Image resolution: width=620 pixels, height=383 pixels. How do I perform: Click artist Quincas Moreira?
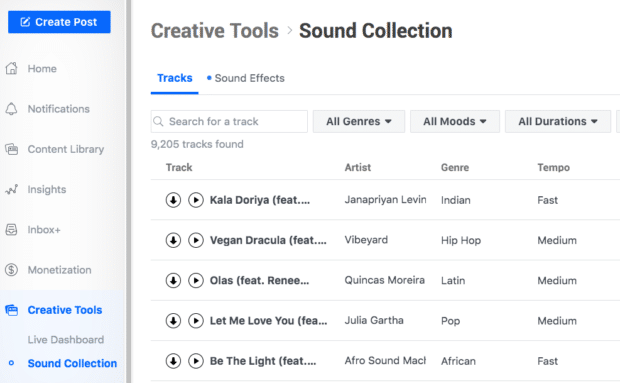(x=384, y=280)
